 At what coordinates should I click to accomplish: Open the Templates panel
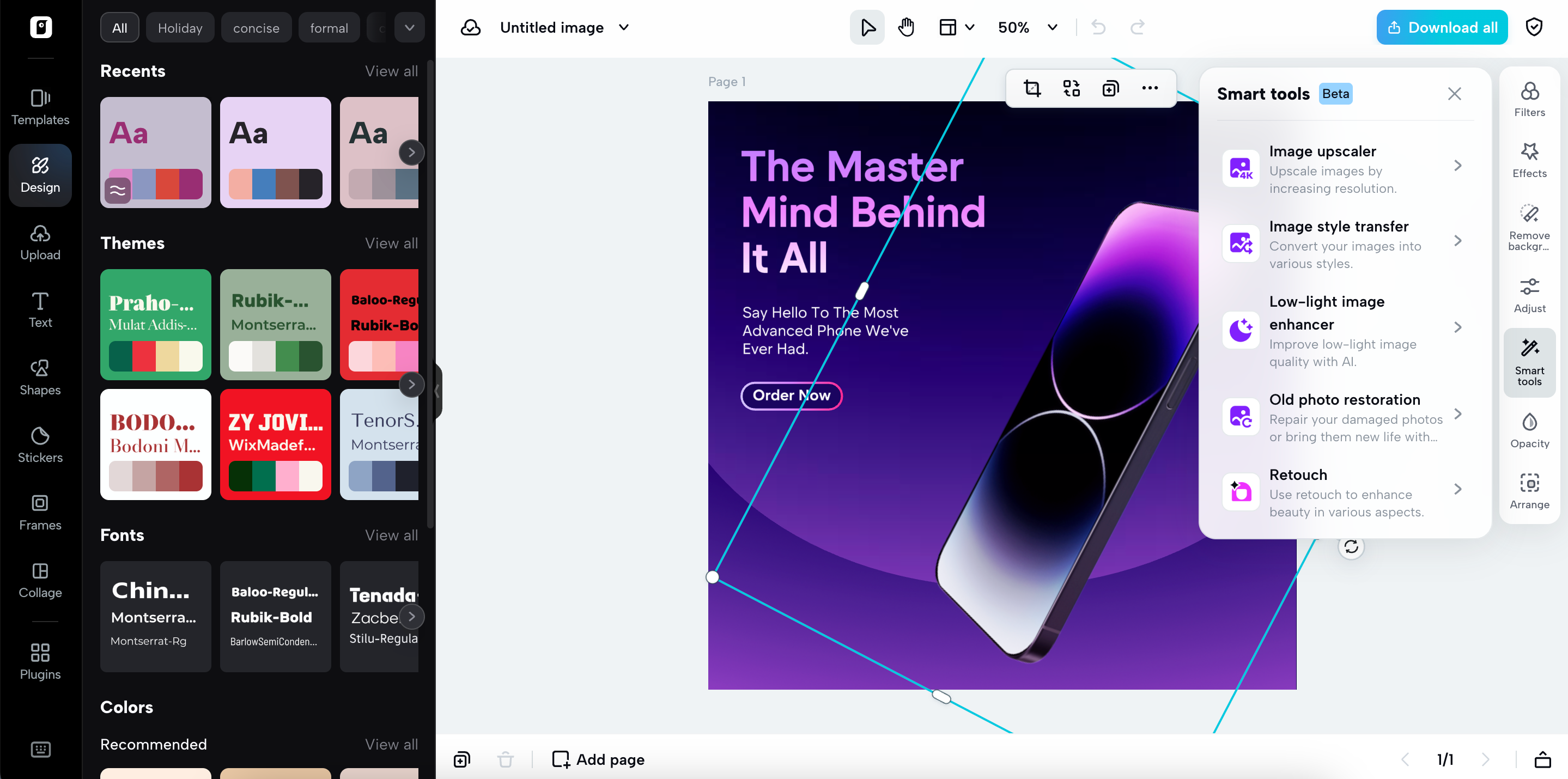coord(40,107)
